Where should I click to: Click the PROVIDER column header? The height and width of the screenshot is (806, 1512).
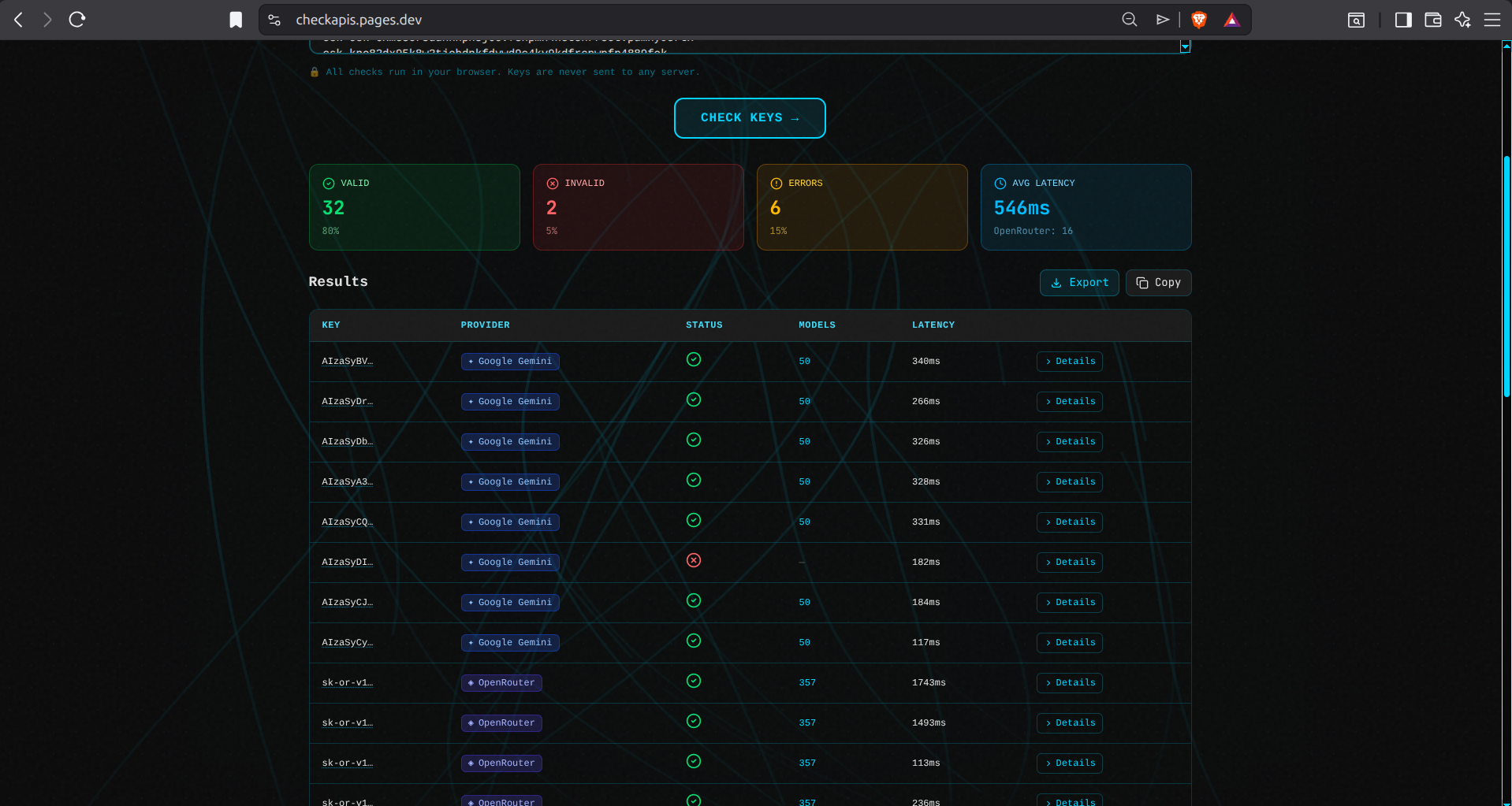pos(486,325)
